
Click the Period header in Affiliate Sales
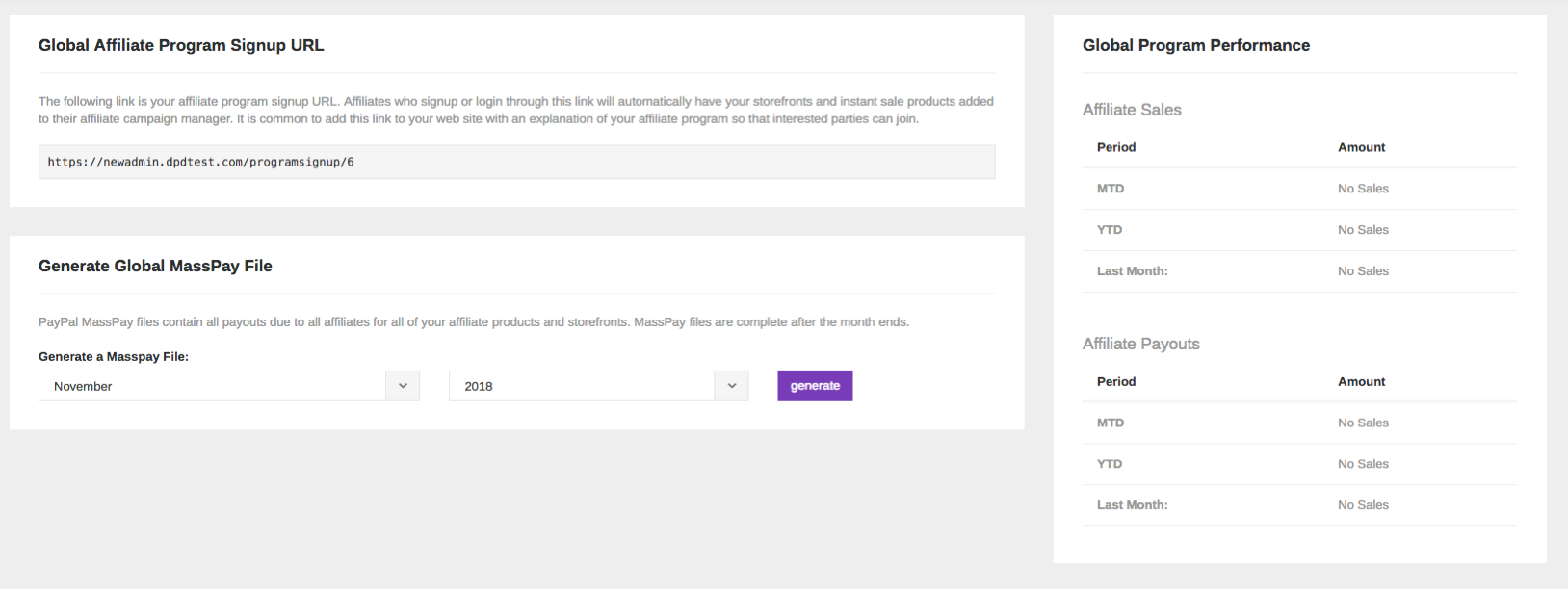pyautogui.click(x=1116, y=147)
